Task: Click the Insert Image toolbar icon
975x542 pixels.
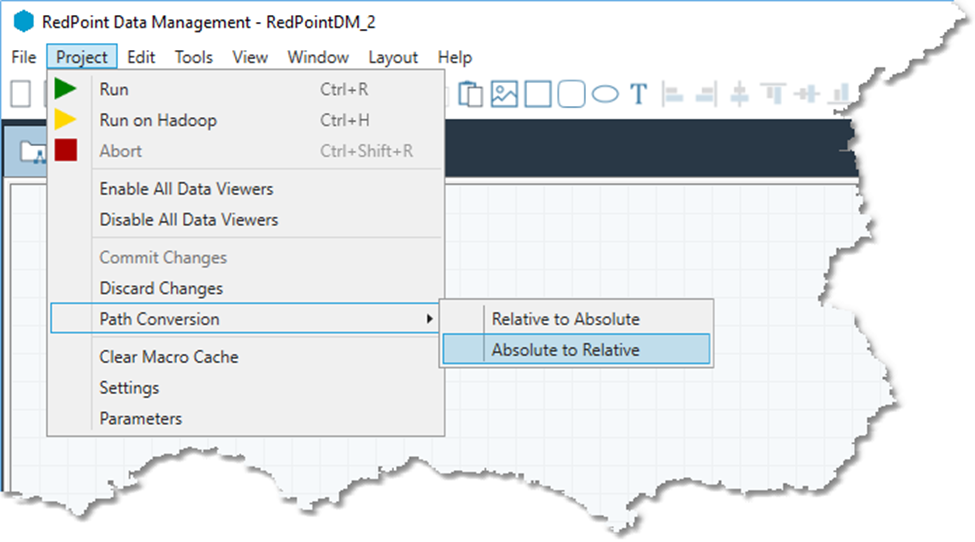Action: point(504,94)
